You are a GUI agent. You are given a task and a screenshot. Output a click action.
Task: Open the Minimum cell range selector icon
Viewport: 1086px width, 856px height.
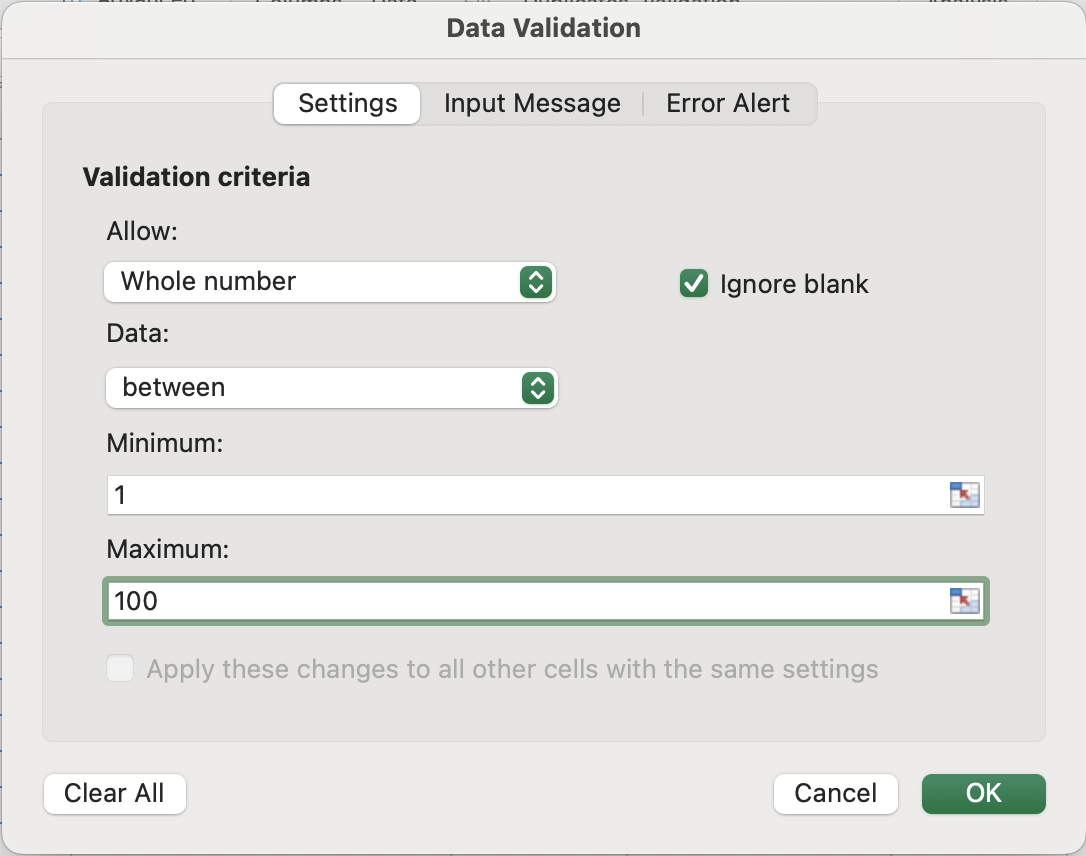(964, 495)
